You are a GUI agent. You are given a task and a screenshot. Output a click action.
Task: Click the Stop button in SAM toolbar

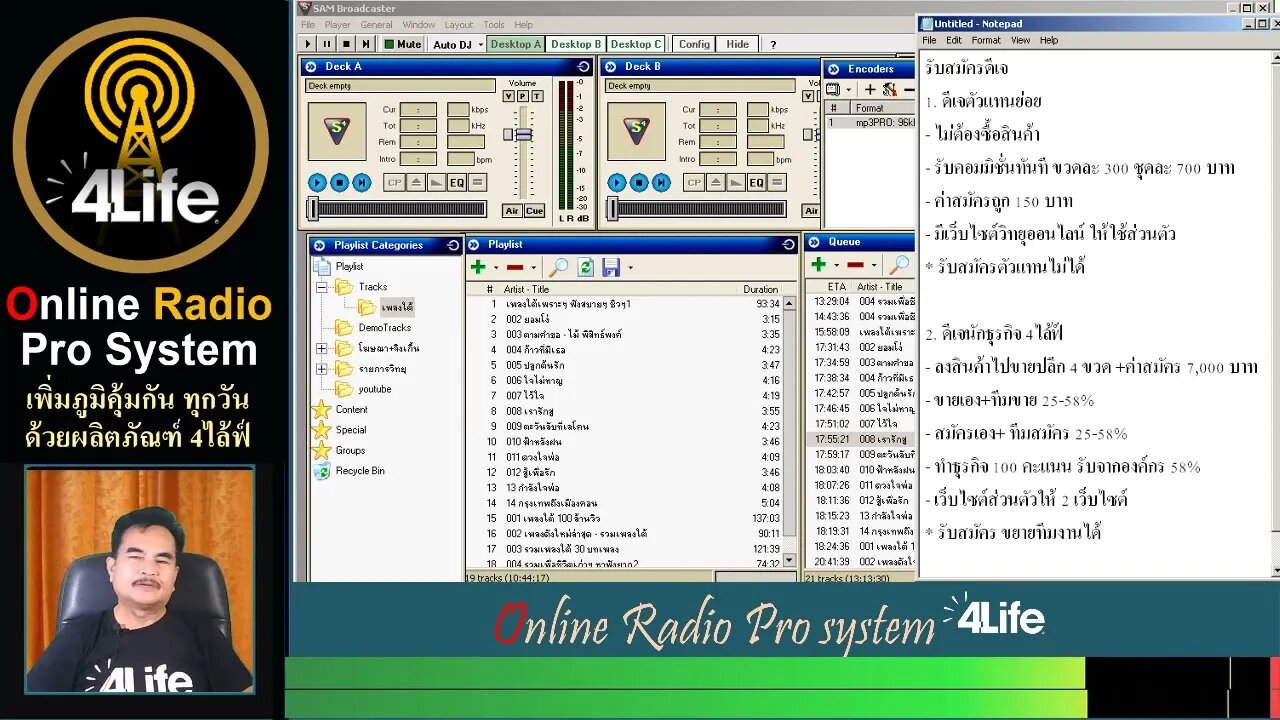[x=346, y=44]
